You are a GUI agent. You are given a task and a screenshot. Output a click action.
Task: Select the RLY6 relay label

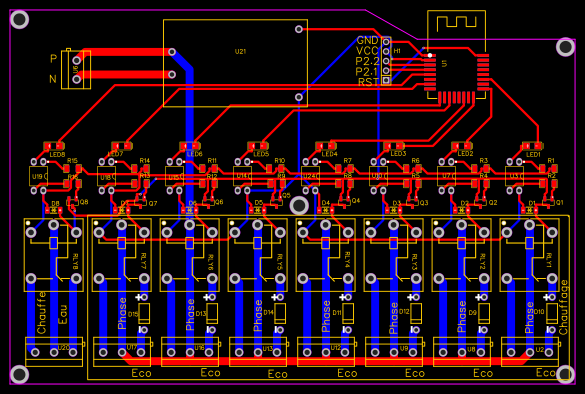[210, 263]
